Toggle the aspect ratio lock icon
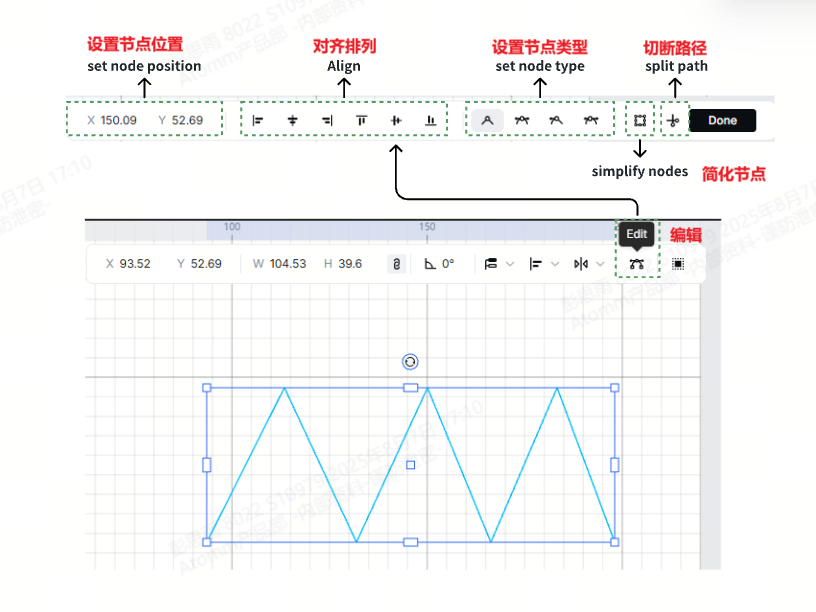 coord(396,264)
